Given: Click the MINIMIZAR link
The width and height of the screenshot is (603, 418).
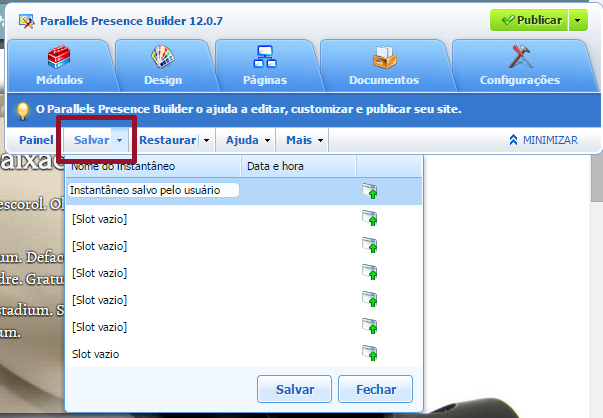Looking at the screenshot, I should click(543, 140).
